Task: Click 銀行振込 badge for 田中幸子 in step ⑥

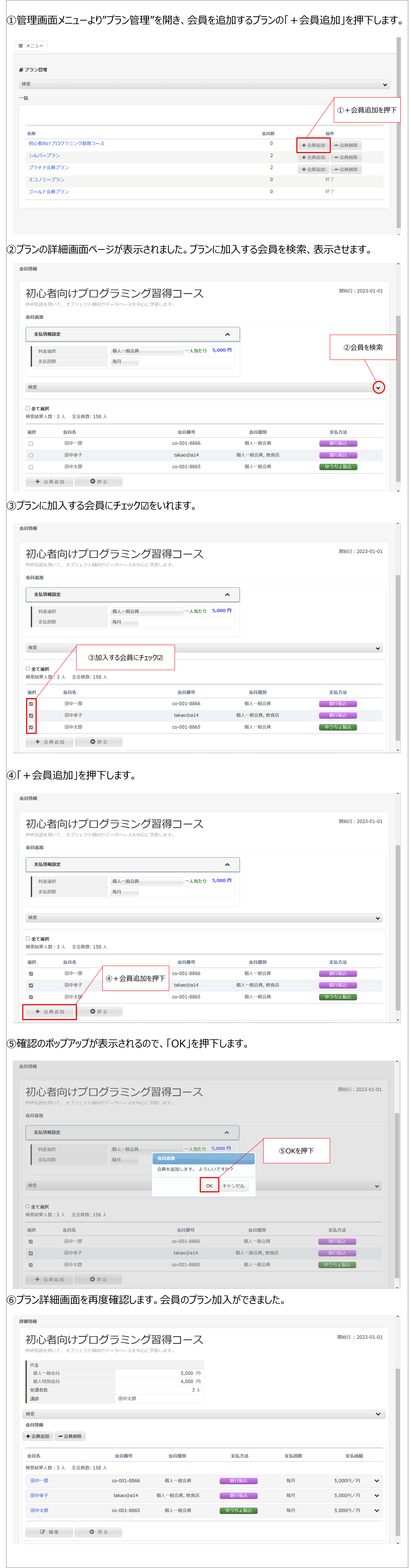Action: (x=239, y=1496)
